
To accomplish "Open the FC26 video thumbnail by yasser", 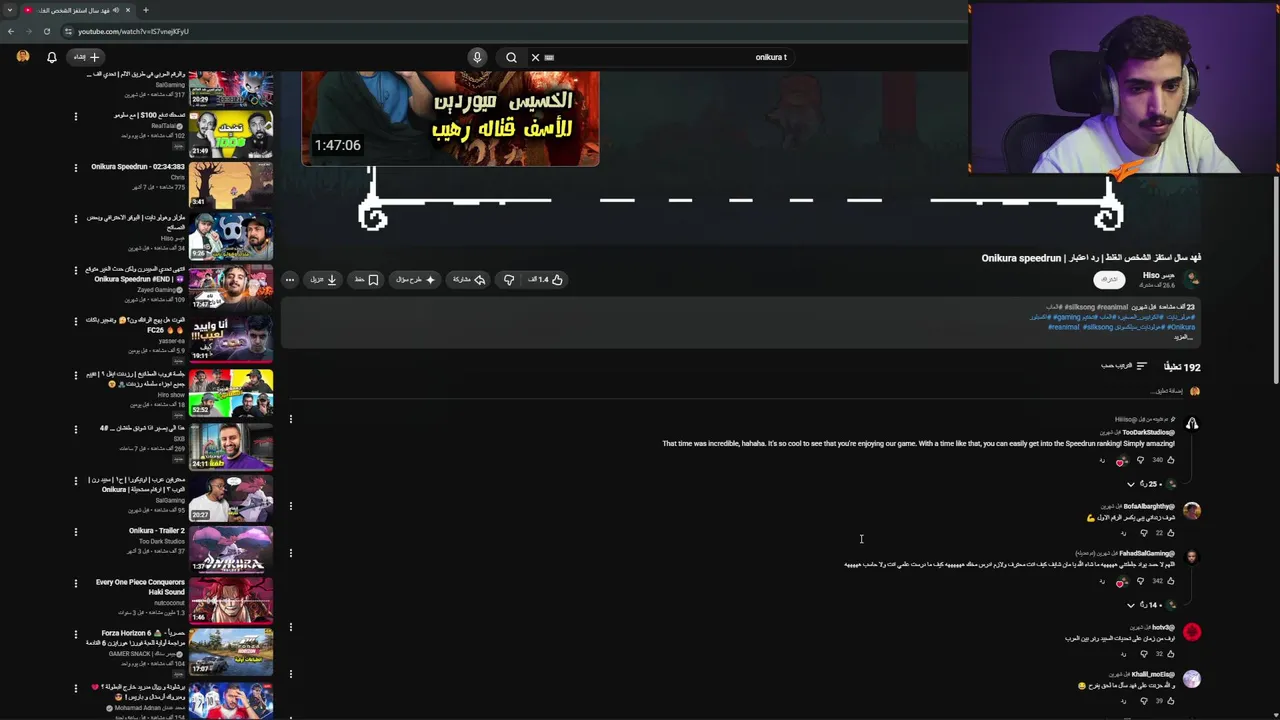I will (x=231, y=339).
